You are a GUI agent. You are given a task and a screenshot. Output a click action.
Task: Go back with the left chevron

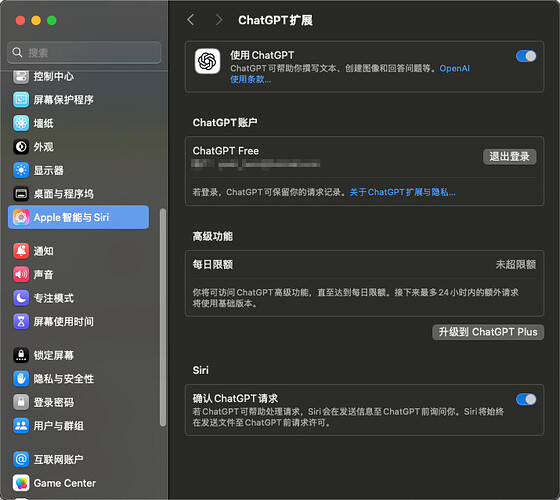(x=191, y=20)
